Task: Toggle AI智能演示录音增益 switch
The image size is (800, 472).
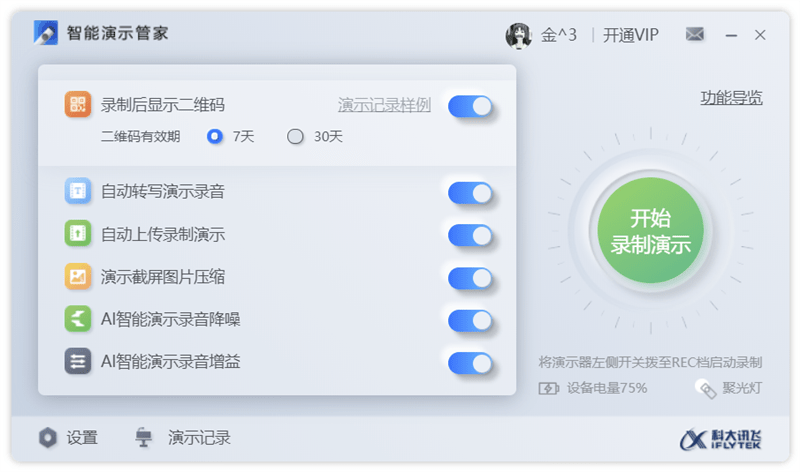Action: coord(470,363)
